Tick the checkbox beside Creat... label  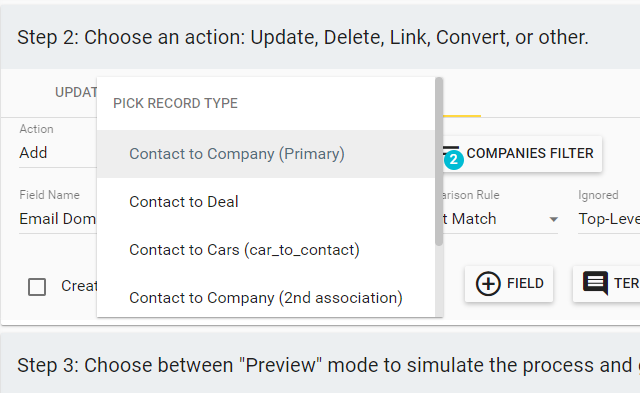37,286
